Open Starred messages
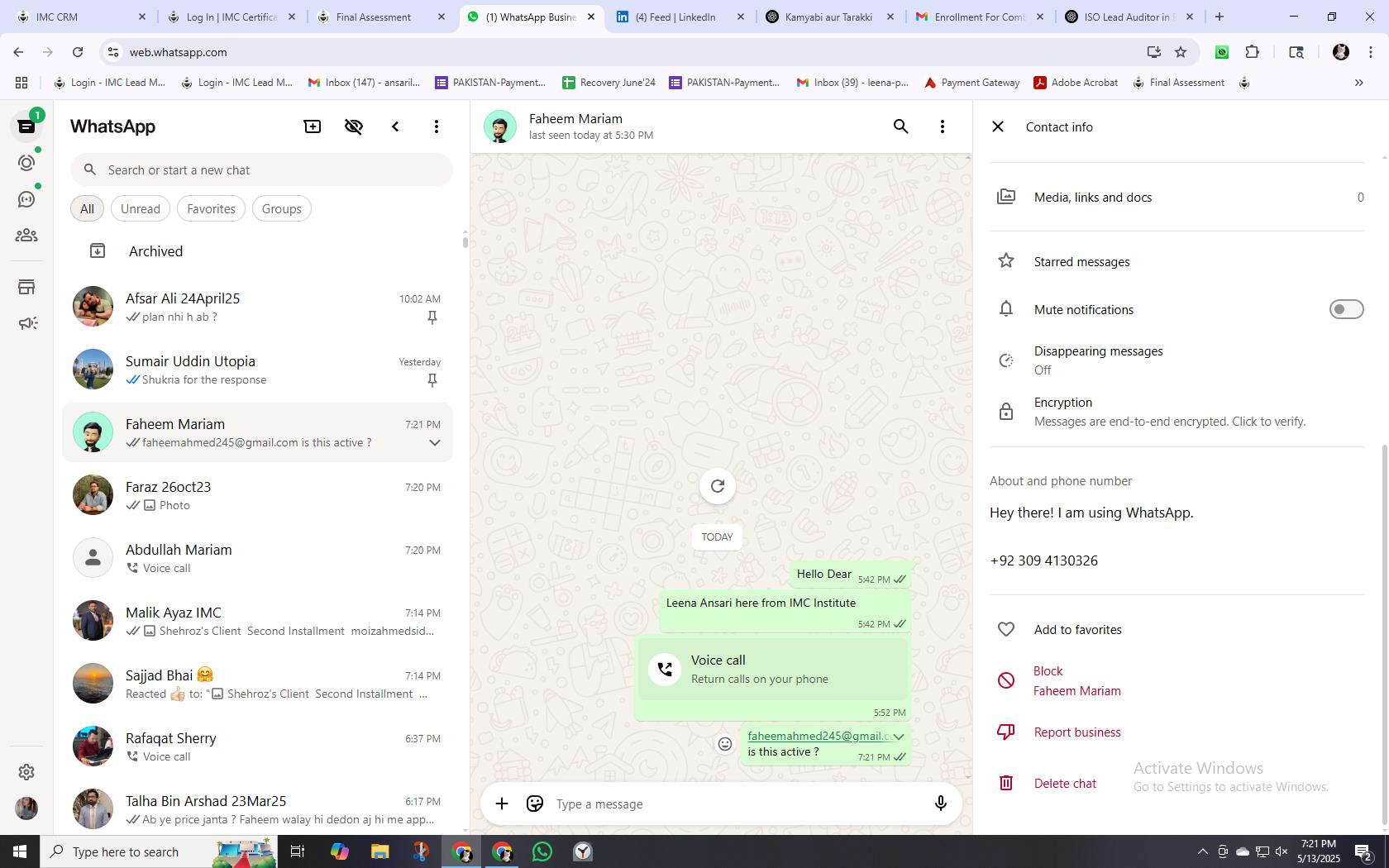Screen dimensions: 1389x868 click(x=1177, y=262)
